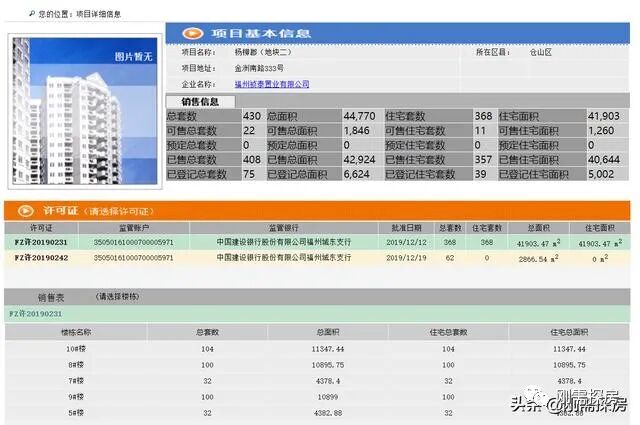Click the project name 杨柳郡（地块二）
Screen dimensions: 640x425
pos(263,52)
